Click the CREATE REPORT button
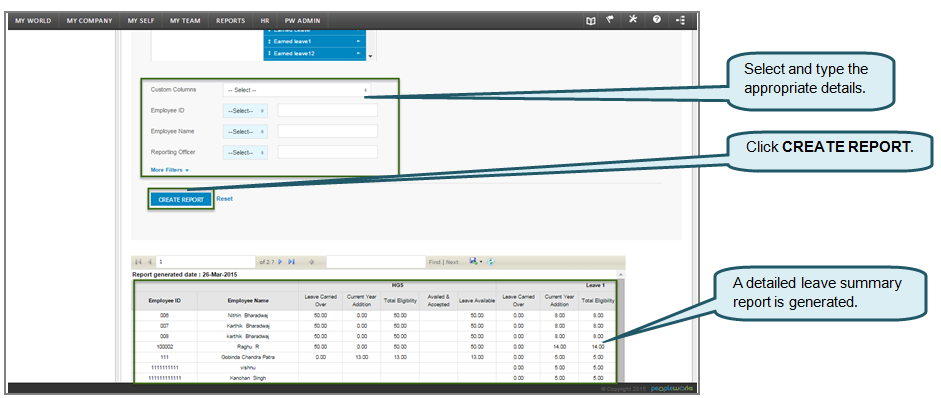This screenshot has width=941, height=398. coord(181,200)
